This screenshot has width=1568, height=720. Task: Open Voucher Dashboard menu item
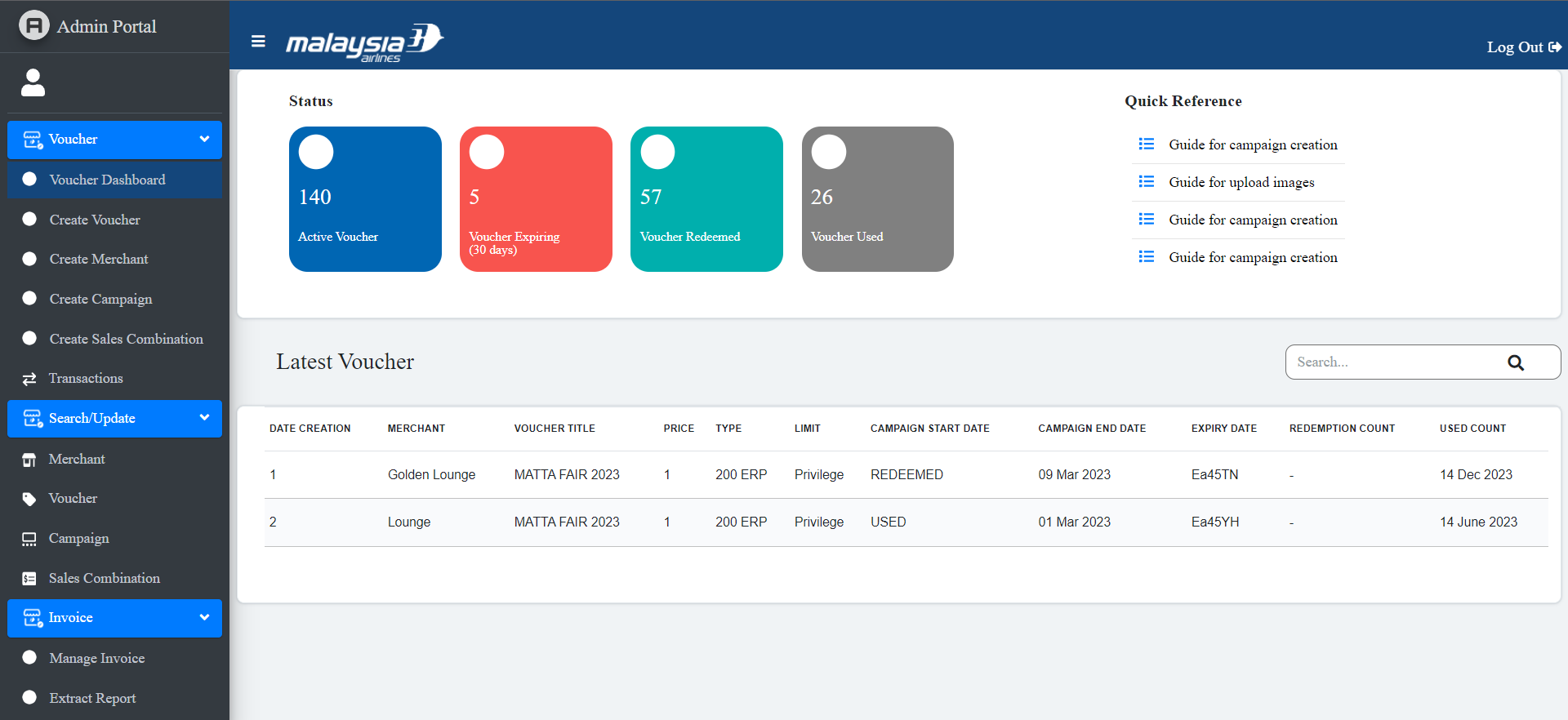[x=114, y=180]
